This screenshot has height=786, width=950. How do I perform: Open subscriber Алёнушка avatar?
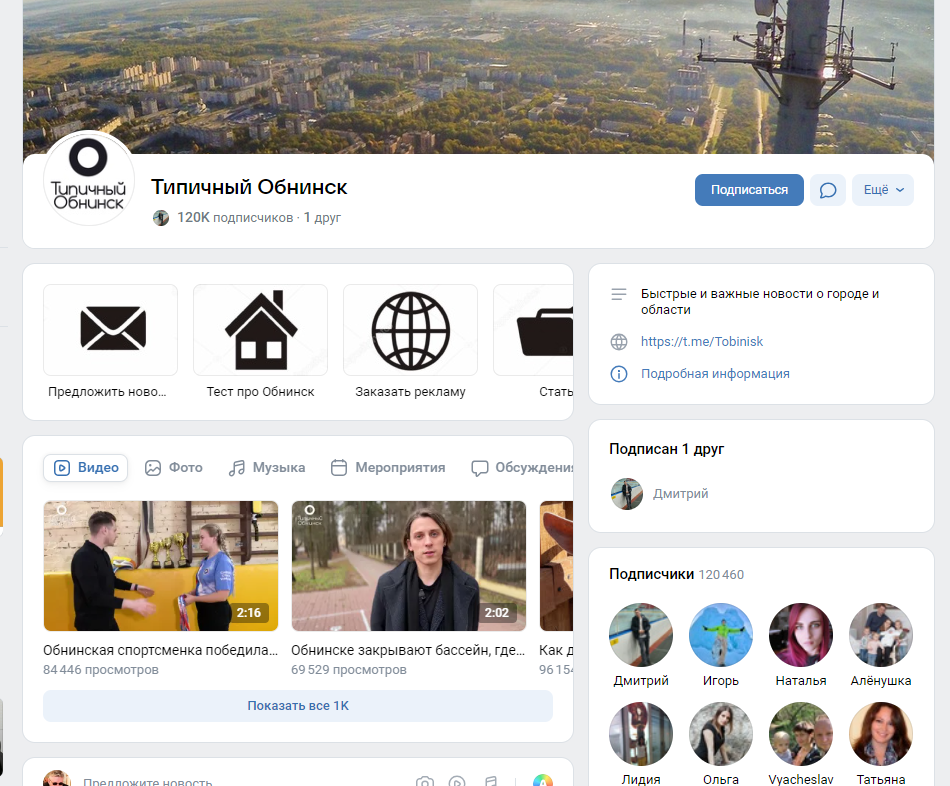[880, 634]
